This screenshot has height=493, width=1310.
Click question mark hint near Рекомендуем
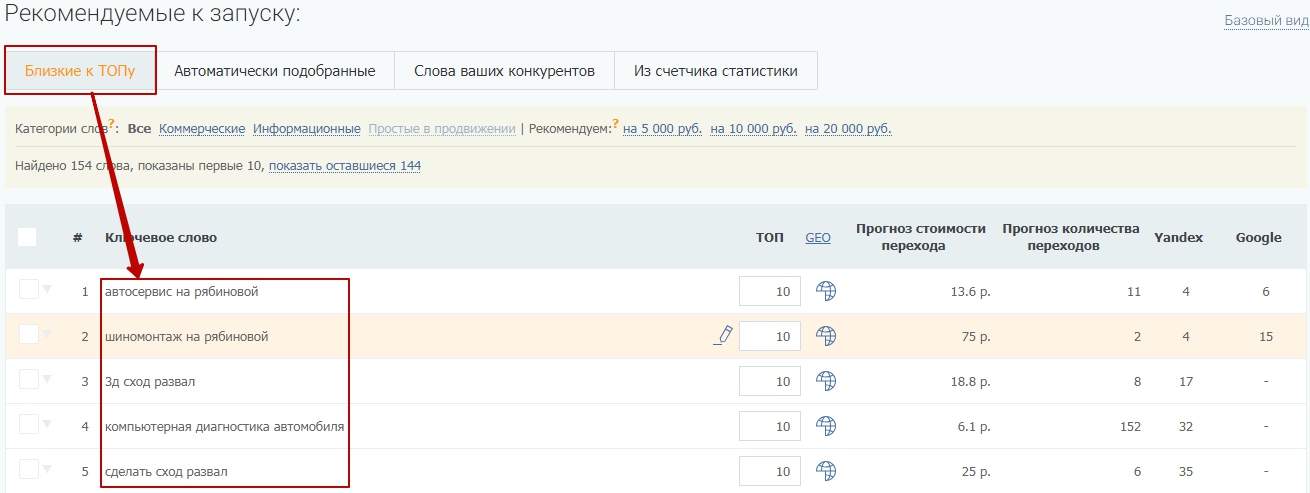[x=615, y=124]
